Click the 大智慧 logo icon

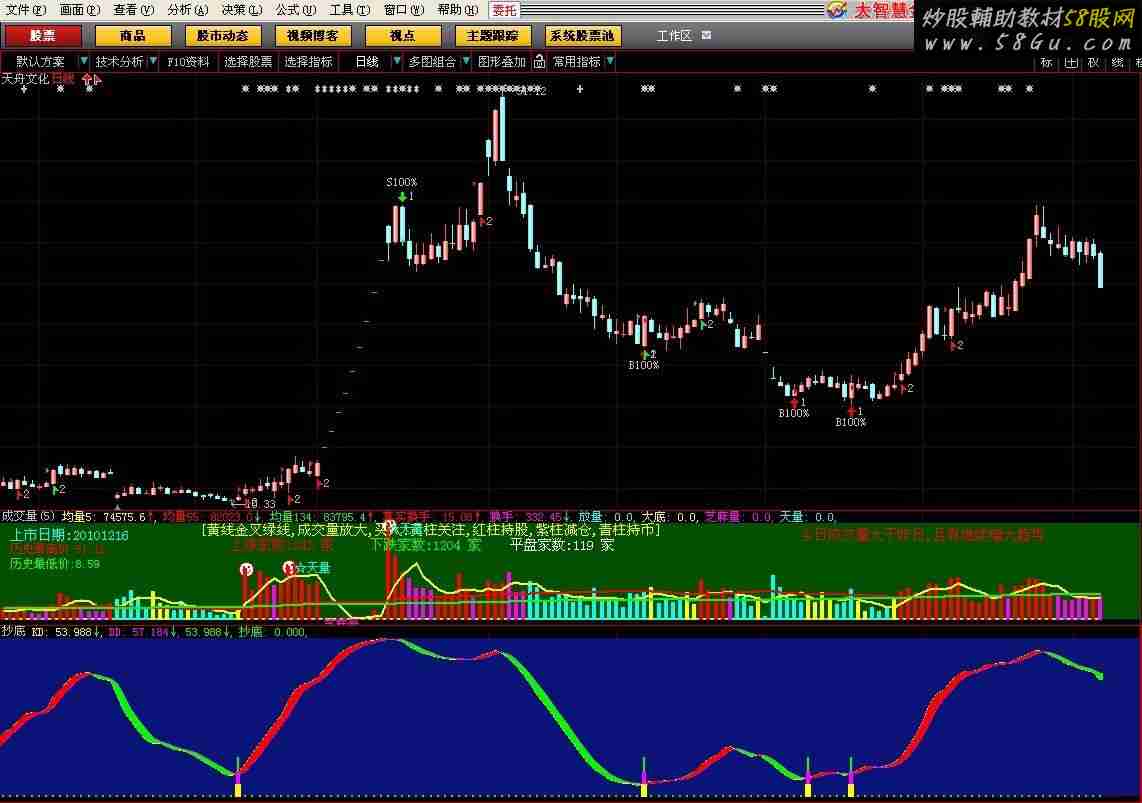[836, 10]
